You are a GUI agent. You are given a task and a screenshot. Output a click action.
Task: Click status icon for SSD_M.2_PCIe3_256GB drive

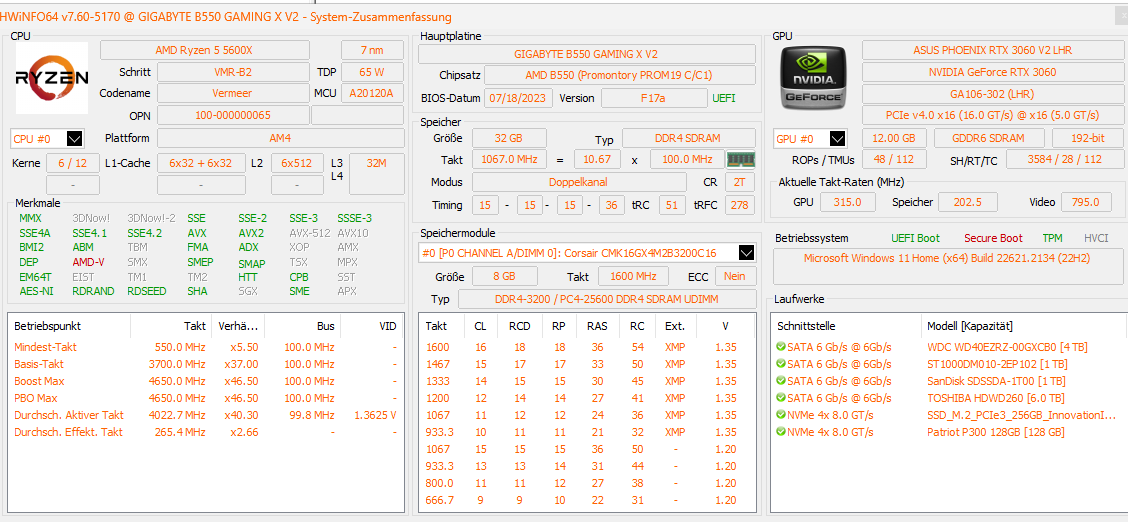point(781,415)
